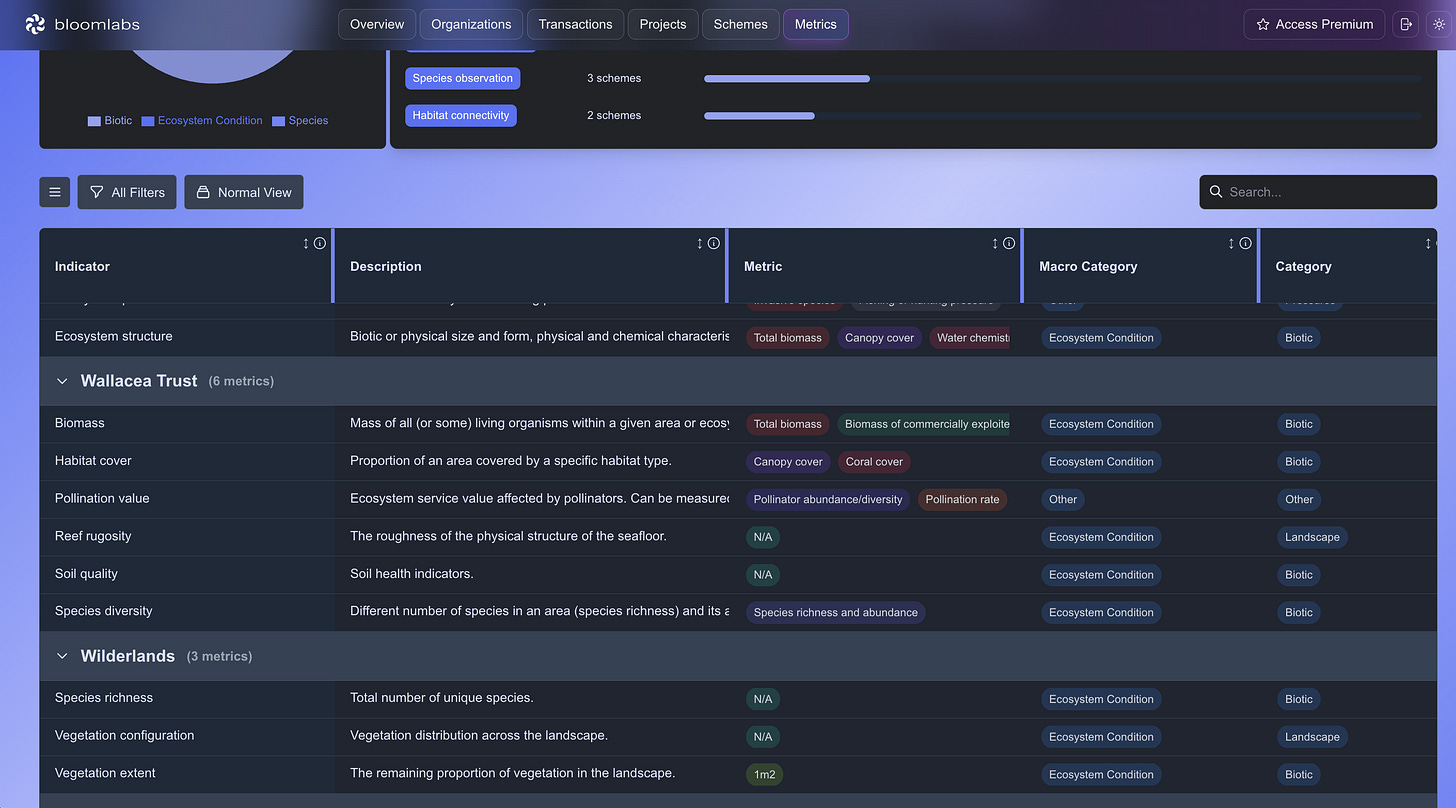Show info for the Indicator column
This screenshot has height=808, width=1456.
[x=320, y=243]
